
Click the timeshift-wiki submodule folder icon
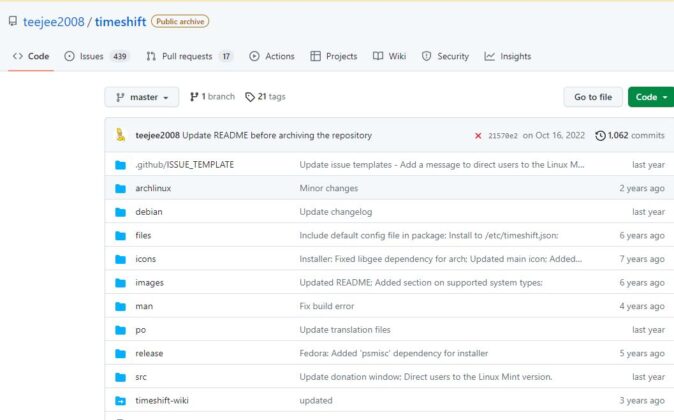(x=121, y=401)
